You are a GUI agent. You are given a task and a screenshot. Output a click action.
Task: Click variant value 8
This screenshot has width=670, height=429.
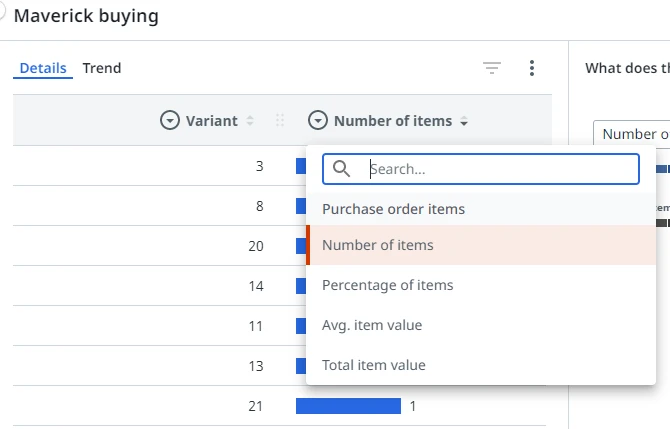coord(259,206)
